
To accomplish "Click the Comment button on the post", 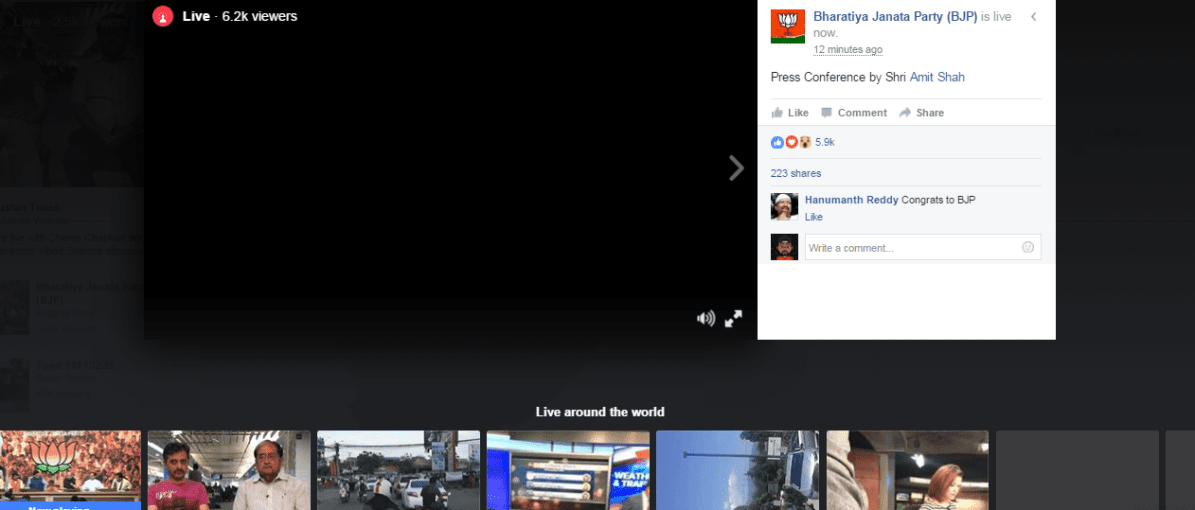I will point(854,113).
